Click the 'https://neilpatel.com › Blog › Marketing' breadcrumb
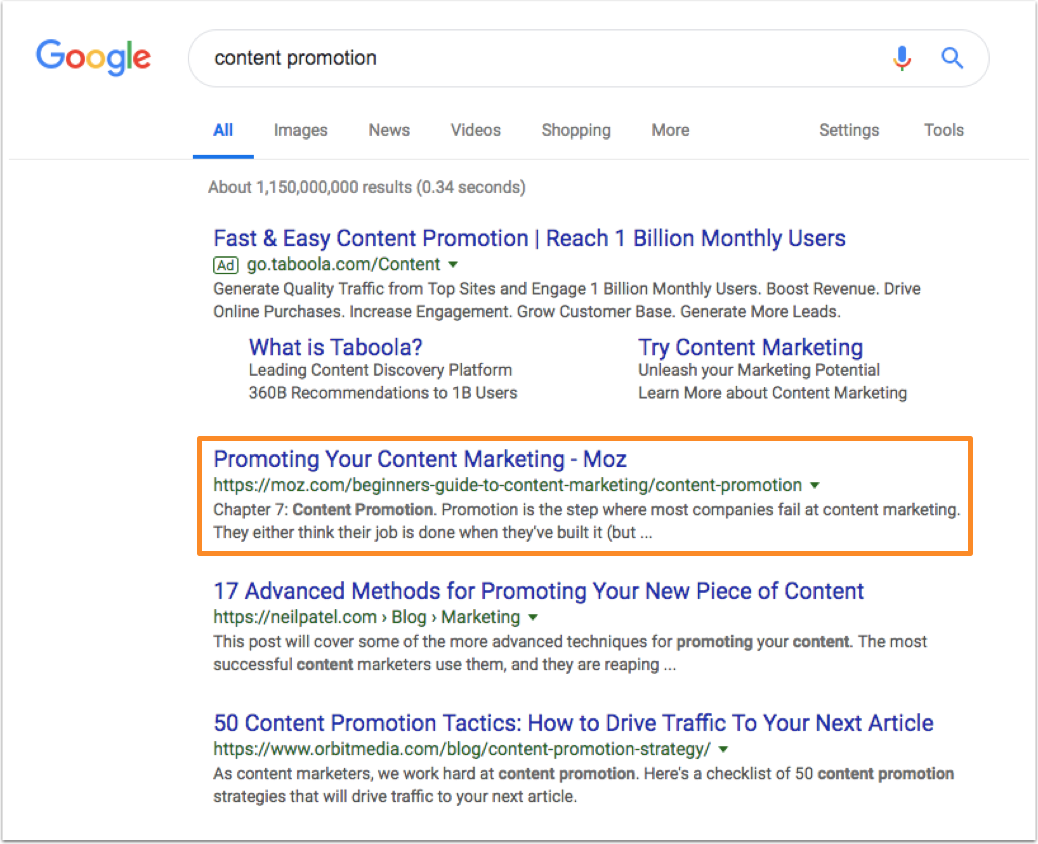This screenshot has width=1038, height=844. 367,617
